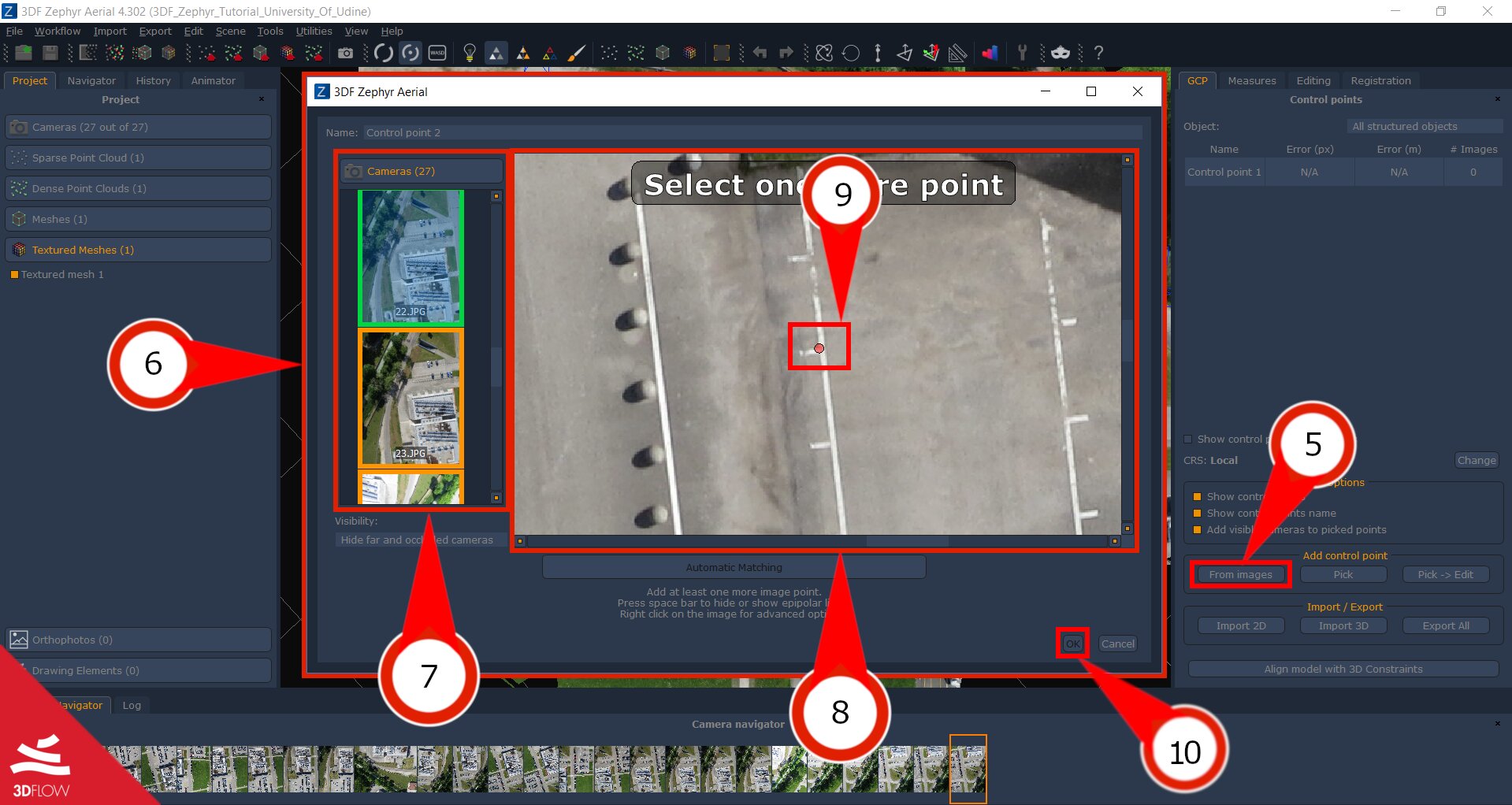Toggle the show control points name checkbox
The width and height of the screenshot is (1512, 805).
pos(1197,514)
